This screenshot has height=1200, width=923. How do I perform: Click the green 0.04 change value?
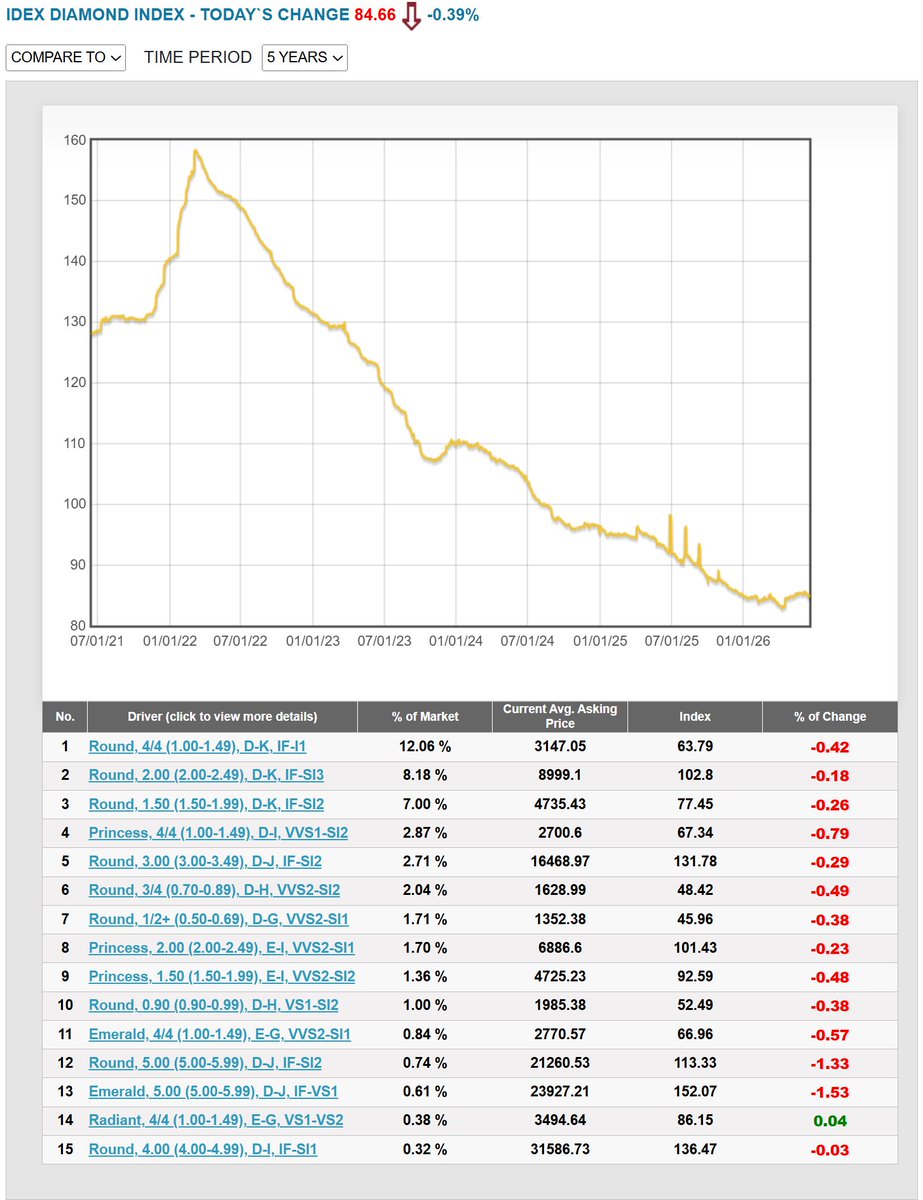830,1120
